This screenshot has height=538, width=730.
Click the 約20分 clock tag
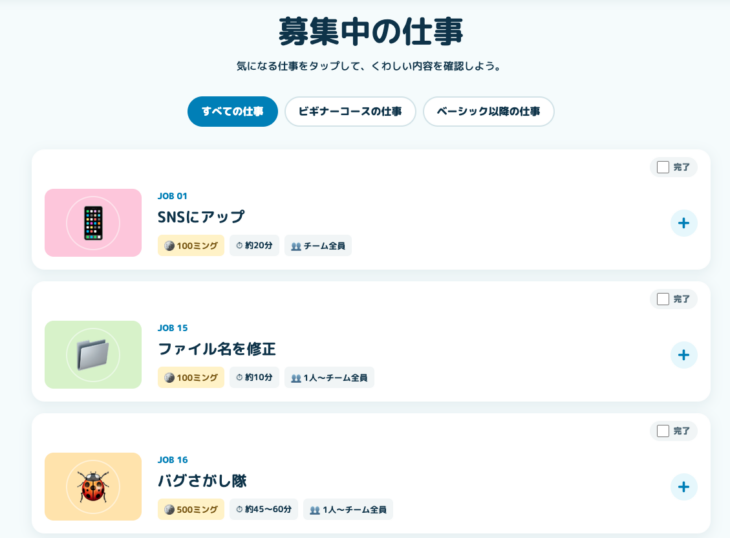pyautogui.click(x=254, y=245)
